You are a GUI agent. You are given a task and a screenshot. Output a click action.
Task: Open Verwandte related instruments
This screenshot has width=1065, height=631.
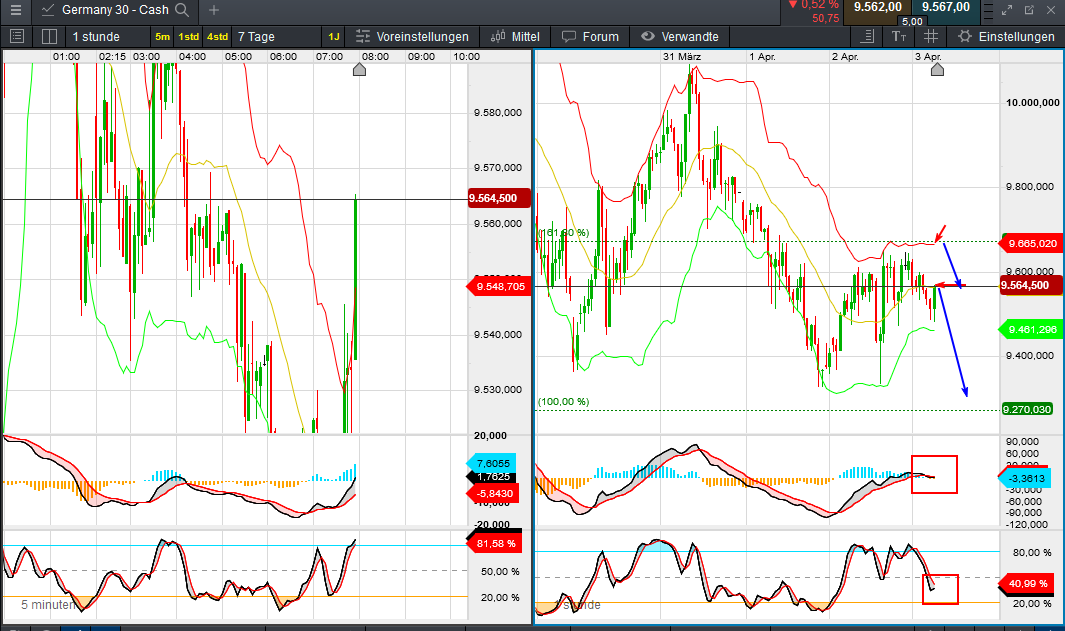(x=680, y=37)
